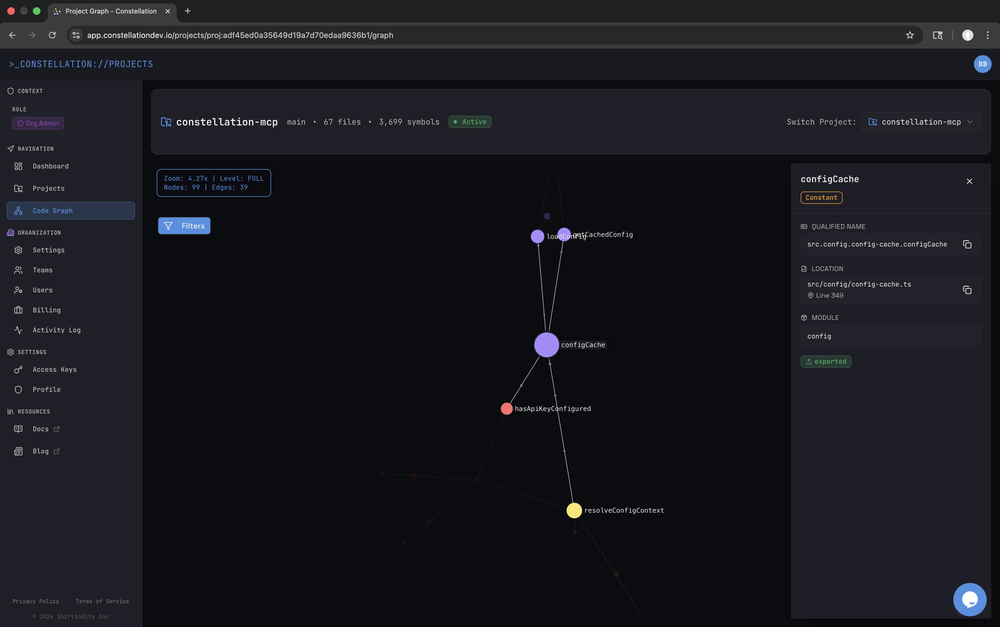1000x627 pixels.
Task: Open the Privacy Policy link
Action: pyautogui.click(x=36, y=601)
